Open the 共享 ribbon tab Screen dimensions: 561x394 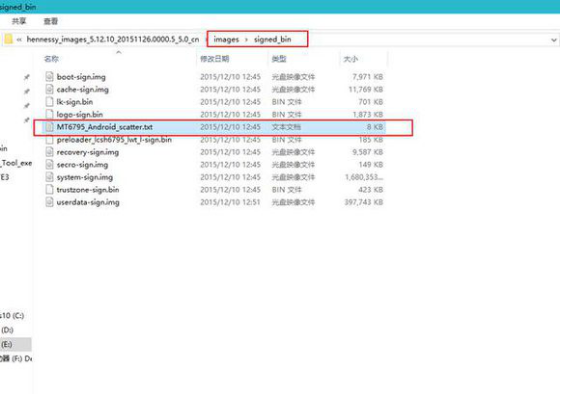(x=19, y=21)
